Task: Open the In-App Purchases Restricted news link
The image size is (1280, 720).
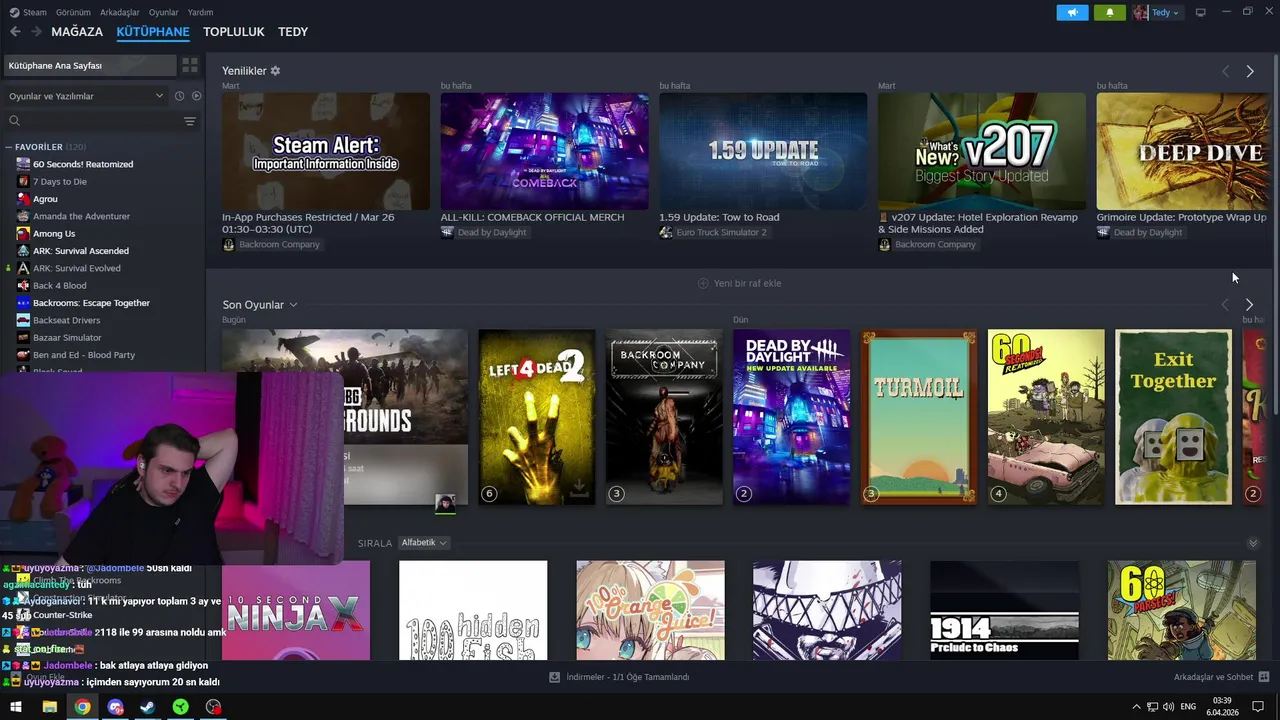Action: click(x=308, y=223)
